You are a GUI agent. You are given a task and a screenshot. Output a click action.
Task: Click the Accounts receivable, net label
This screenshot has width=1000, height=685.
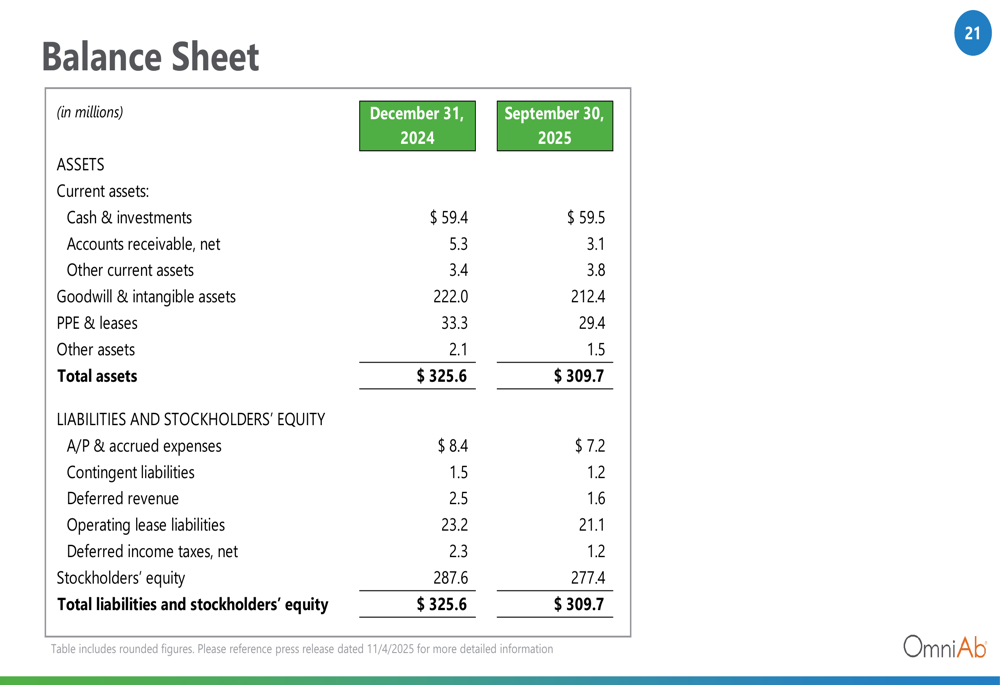[x=143, y=244]
